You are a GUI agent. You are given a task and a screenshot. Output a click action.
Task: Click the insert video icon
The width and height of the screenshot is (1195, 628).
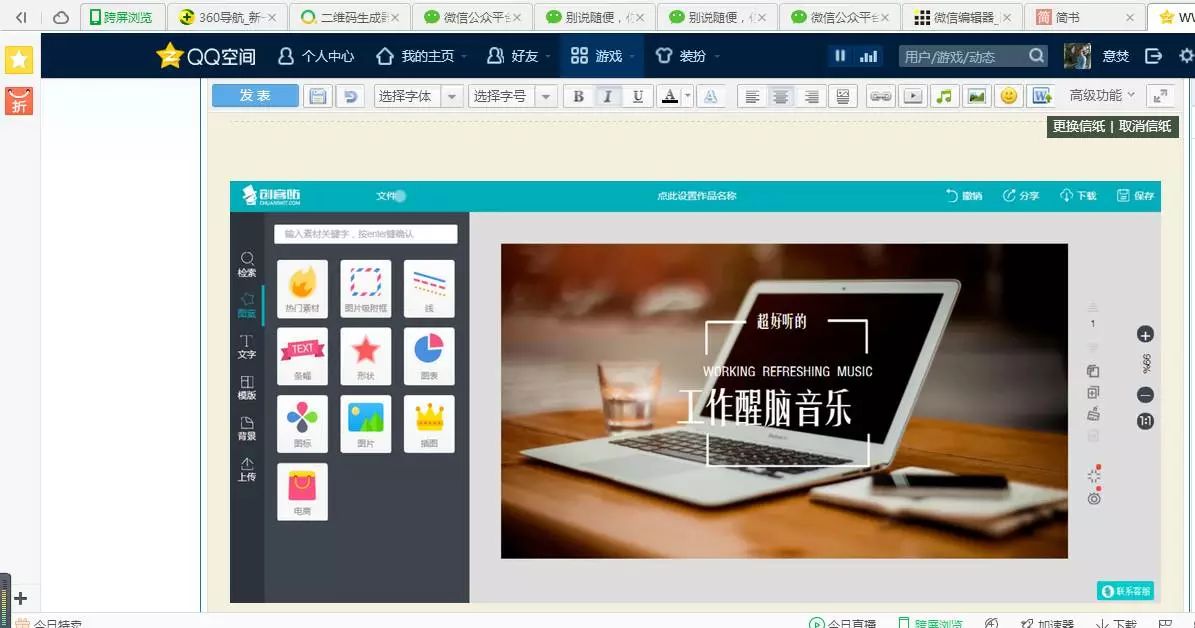click(x=912, y=96)
